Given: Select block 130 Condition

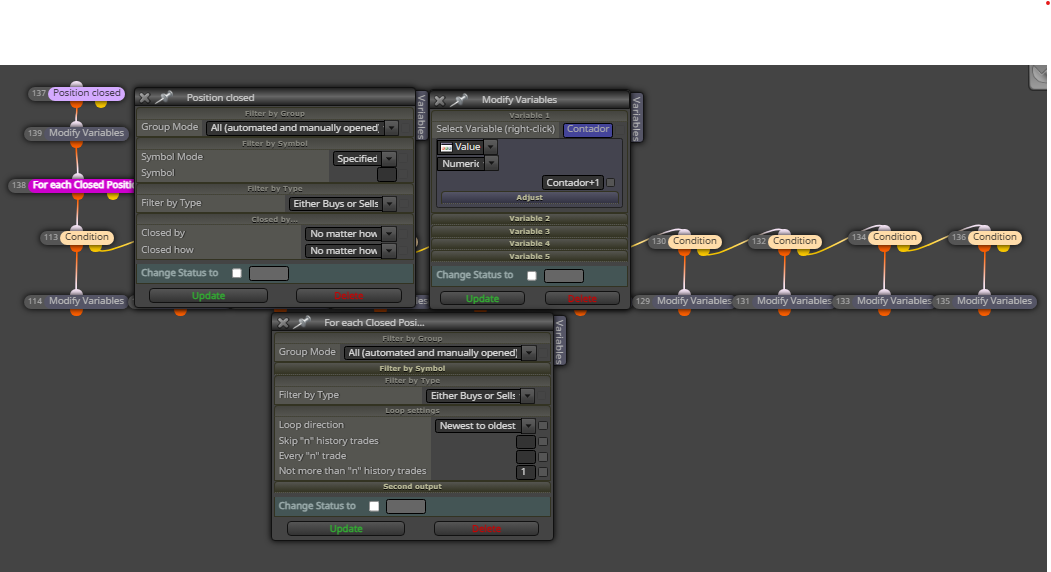Looking at the screenshot, I should click(694, 241).
